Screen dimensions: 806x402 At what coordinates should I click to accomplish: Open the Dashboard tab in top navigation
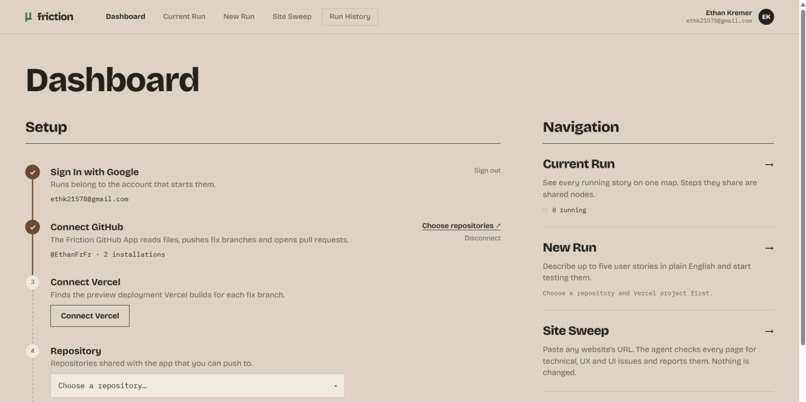coord(125,16)
